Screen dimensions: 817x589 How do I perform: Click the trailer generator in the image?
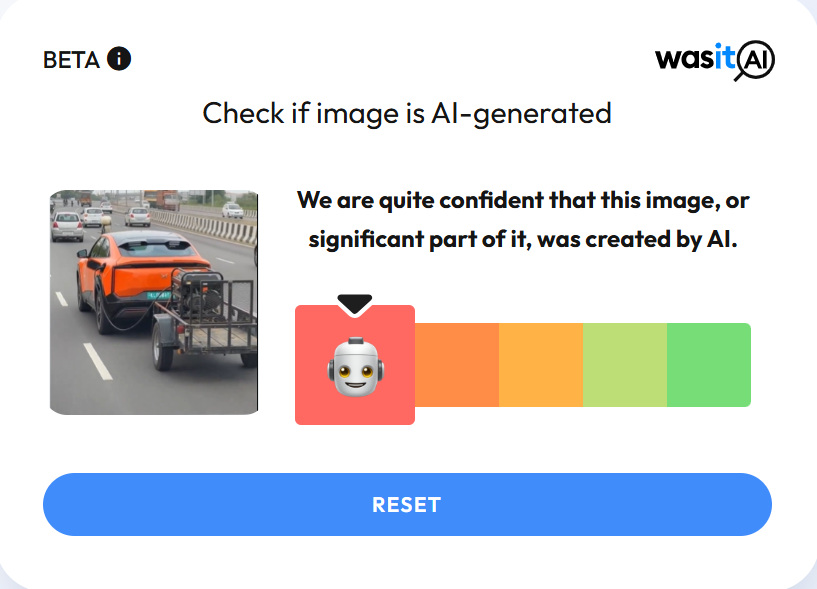tap(200, 293)
